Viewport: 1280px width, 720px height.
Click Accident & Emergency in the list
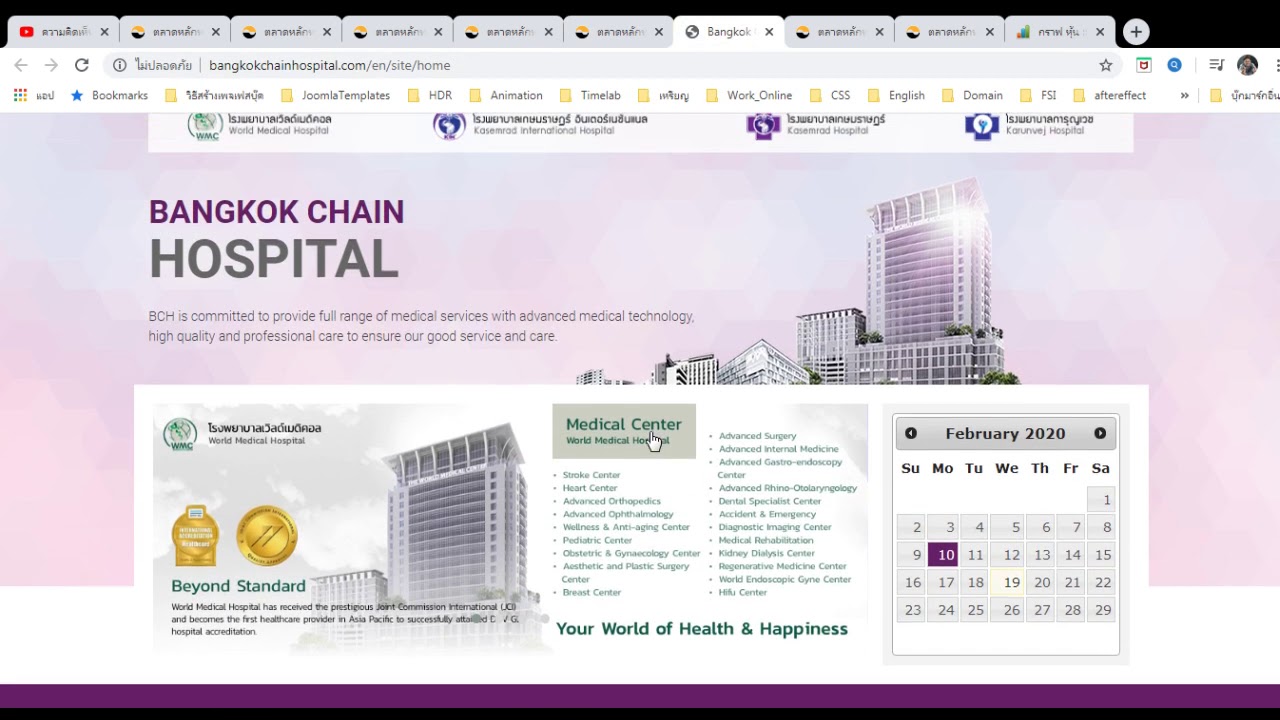pos(767,514)
